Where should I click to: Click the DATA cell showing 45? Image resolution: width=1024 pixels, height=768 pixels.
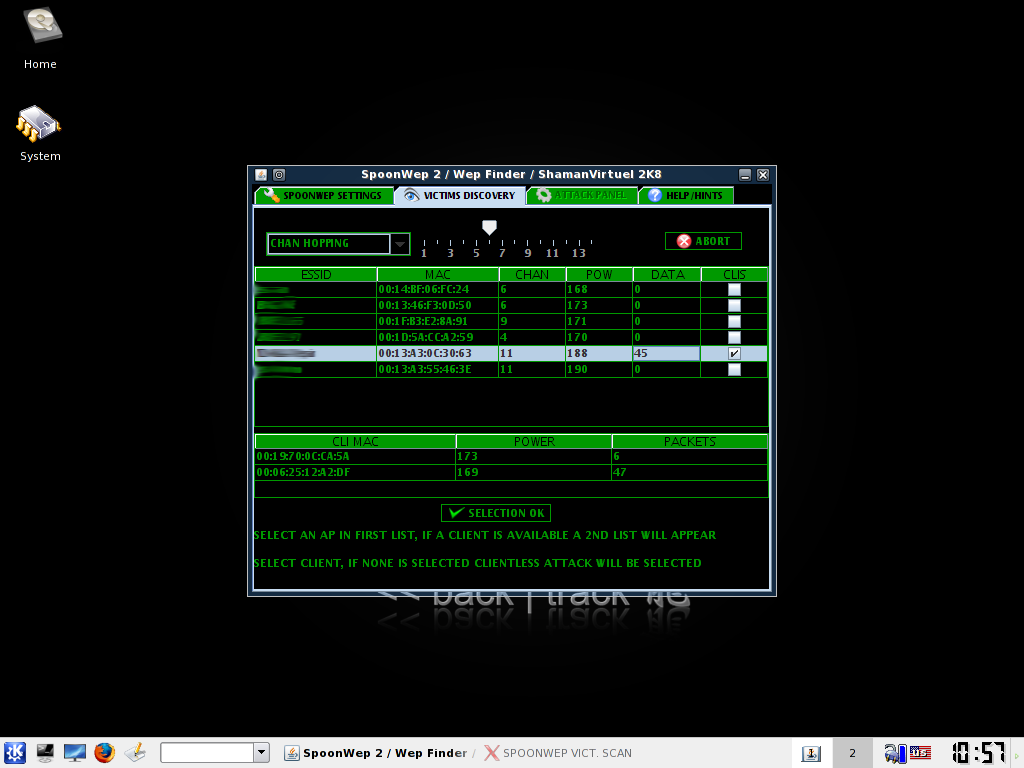(666, 353)
